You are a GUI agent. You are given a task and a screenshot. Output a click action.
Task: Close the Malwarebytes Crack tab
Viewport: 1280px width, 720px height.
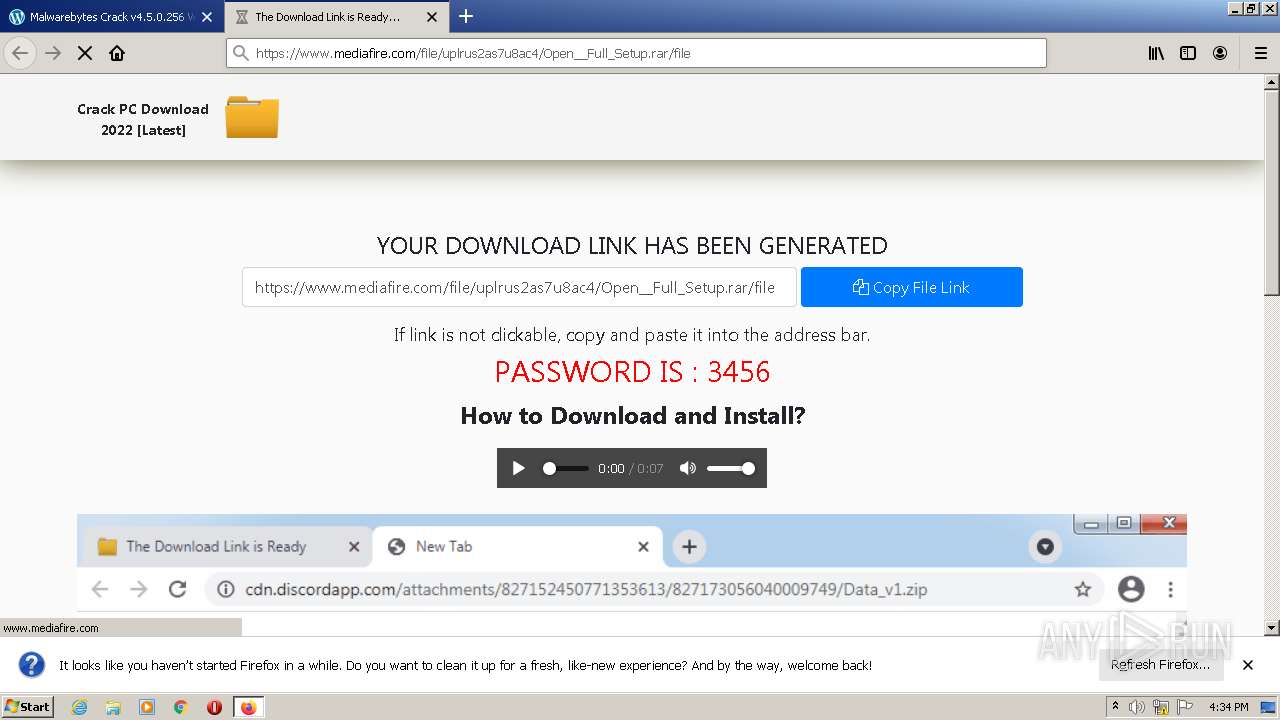pyautogui.click(x=207, y=17)
